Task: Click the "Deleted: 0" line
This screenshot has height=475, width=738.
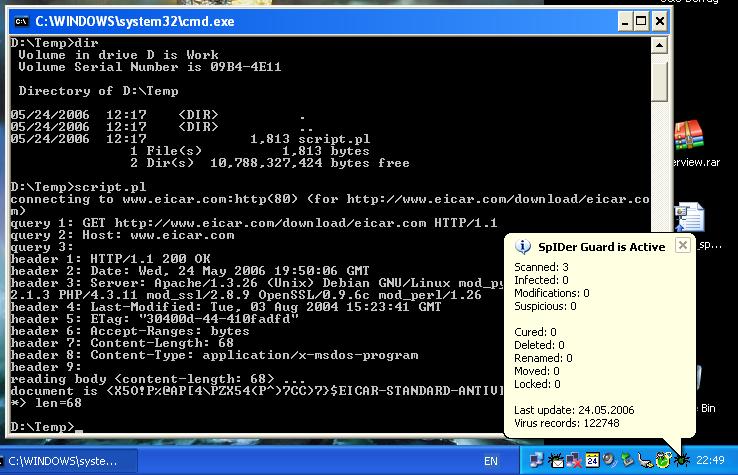Action: 539,345
